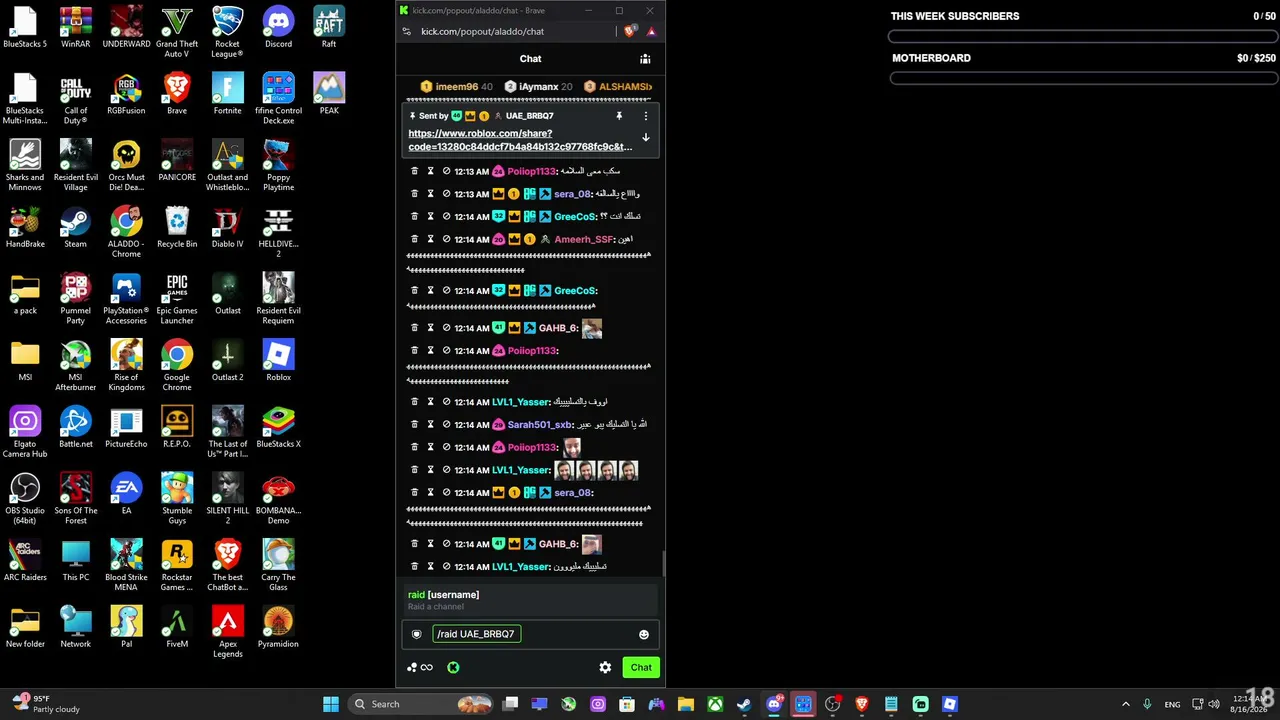Ban GreeCoS on the message with question marks

446,217
